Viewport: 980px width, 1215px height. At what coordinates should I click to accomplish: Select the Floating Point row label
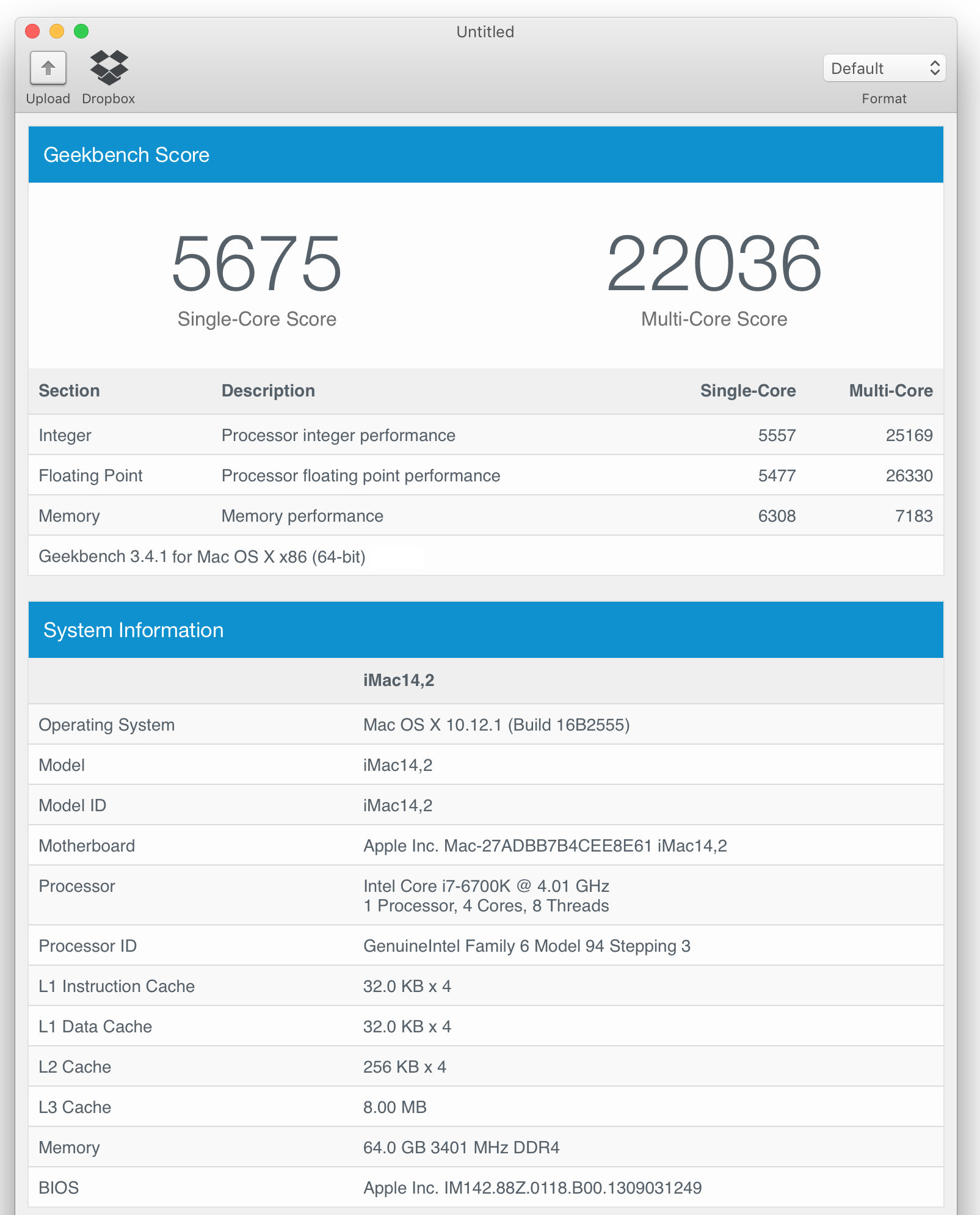pyautogui.click(x=90, y=476)
